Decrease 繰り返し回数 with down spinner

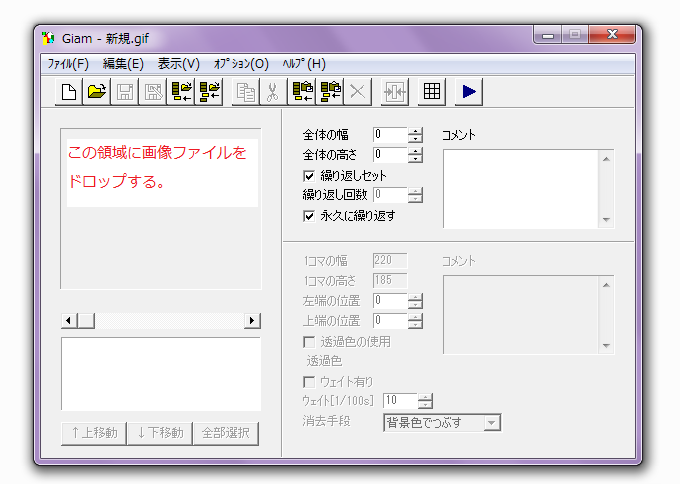(415, 199)
